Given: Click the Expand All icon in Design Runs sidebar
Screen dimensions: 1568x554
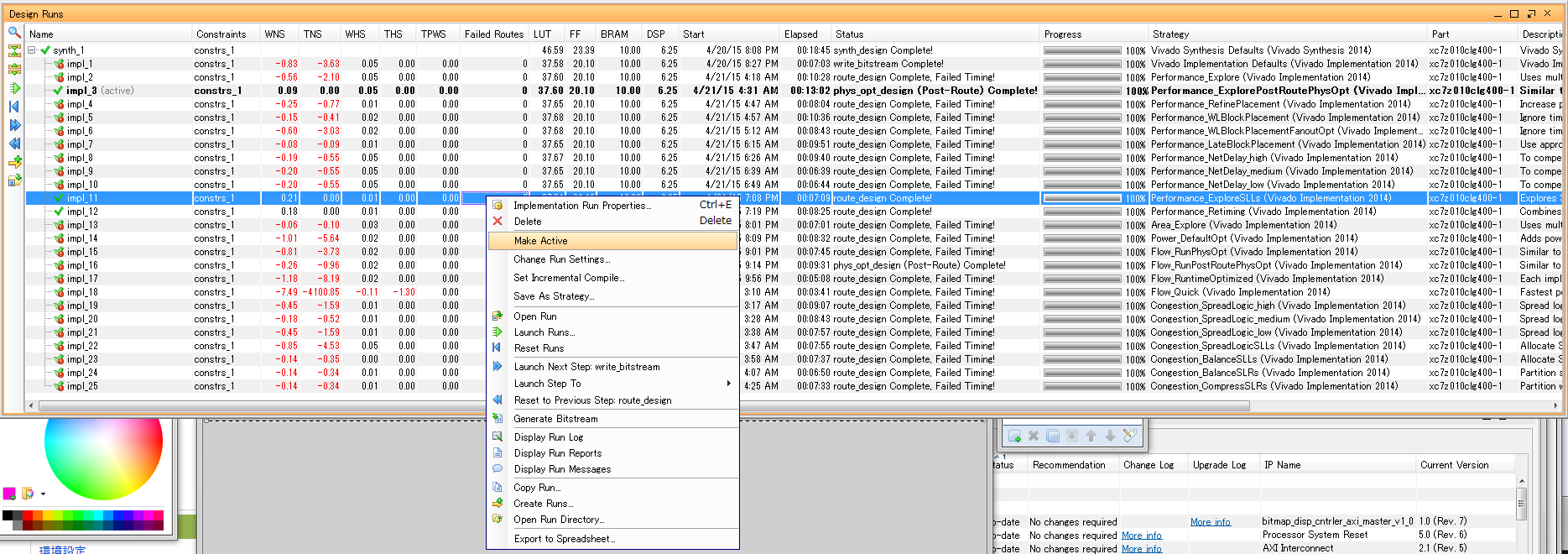Looking at the screenshot, I should [x=14, y=70].
